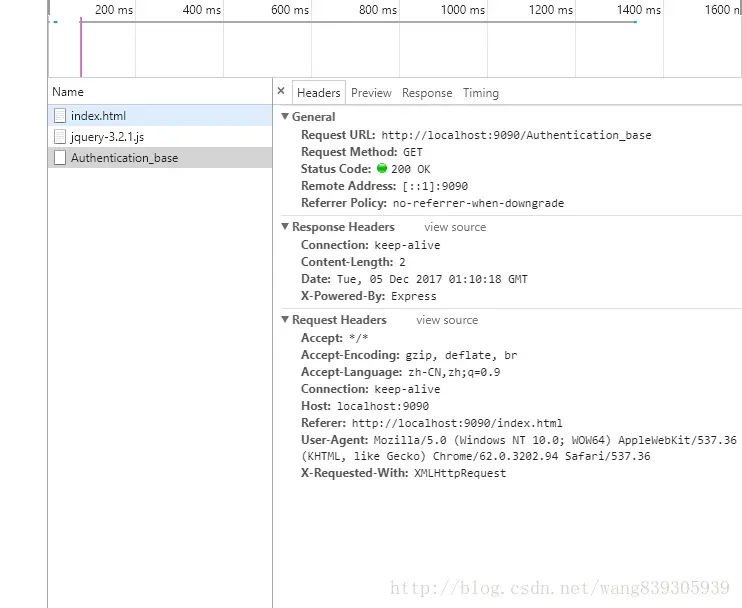Select the Authentication_base request row
This screenshot has width=742, height=608.
tap(160, 158)
